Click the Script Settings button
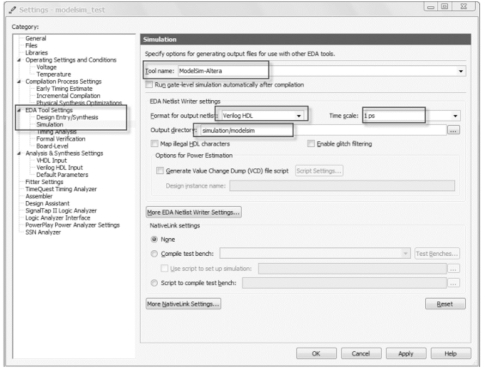The image size is (485, 369). click(x=319, y=171)
